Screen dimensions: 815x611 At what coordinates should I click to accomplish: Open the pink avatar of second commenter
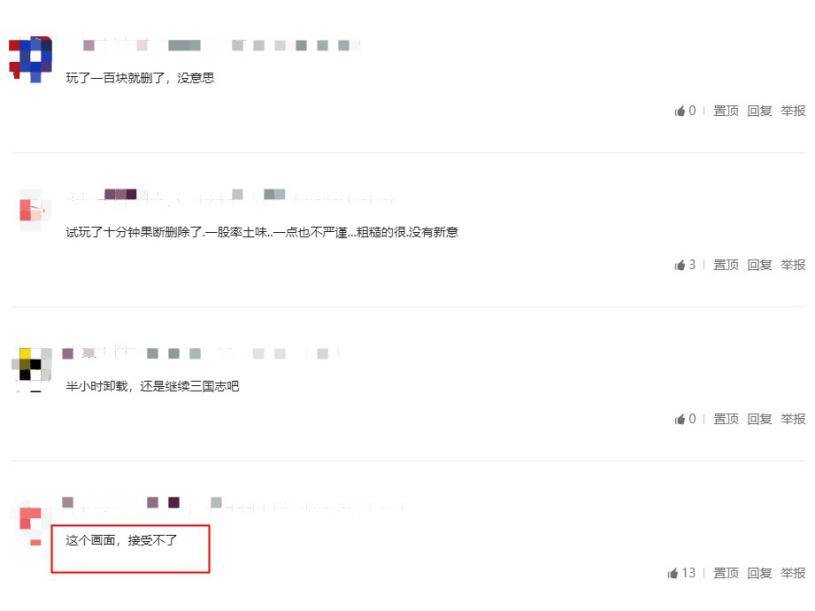(x=32, y=210)
